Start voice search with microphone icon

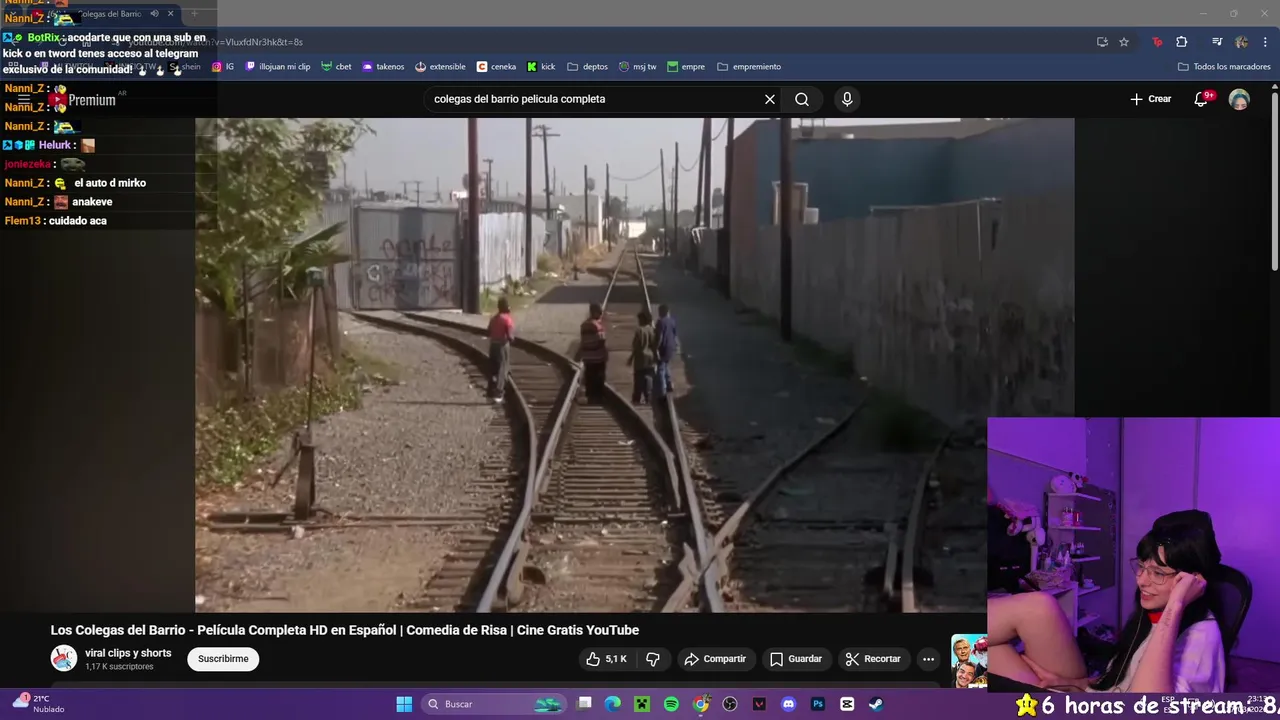847,99
